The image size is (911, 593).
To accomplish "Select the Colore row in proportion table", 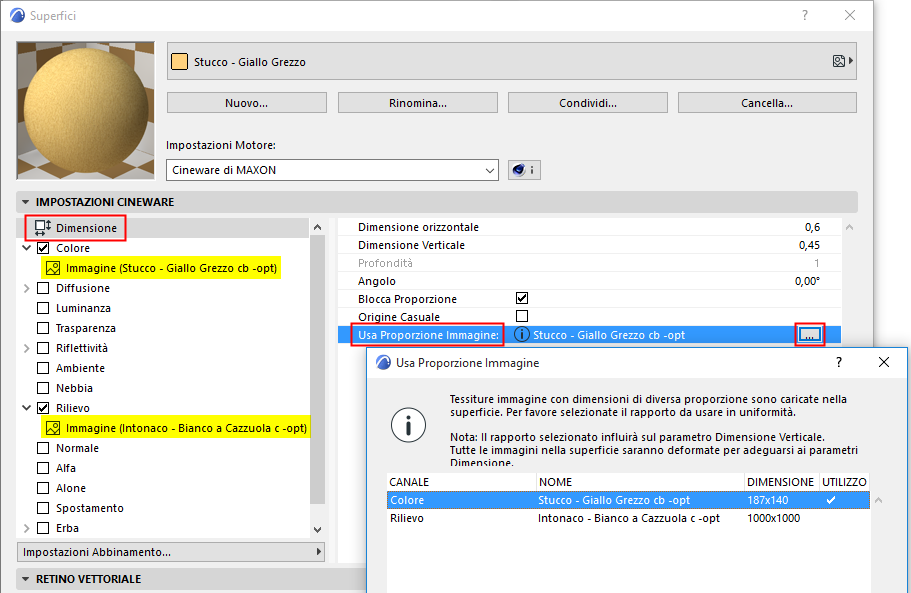I will [x=628, y=500].
